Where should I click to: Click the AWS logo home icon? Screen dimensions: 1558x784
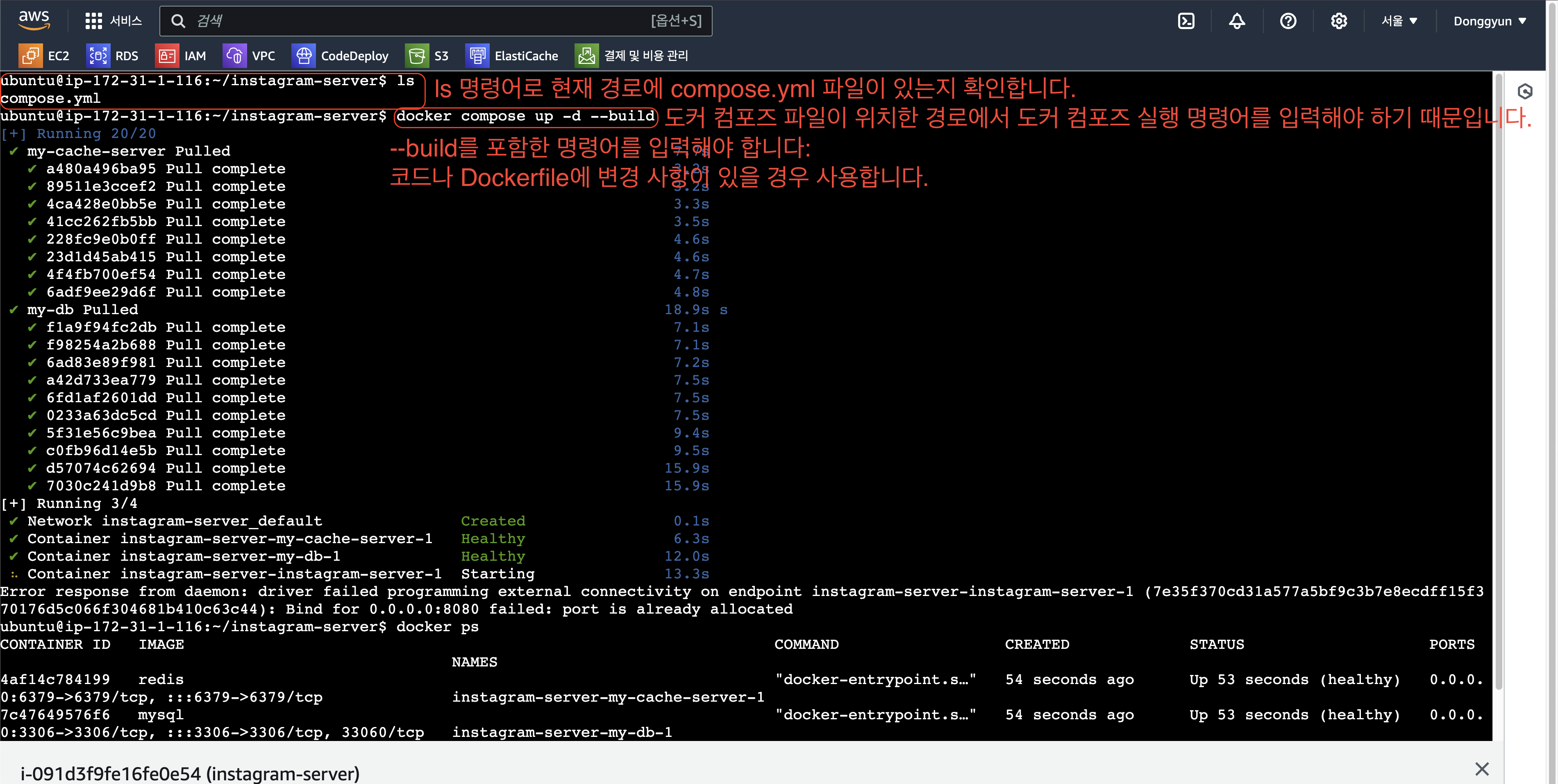coord(34,19)
